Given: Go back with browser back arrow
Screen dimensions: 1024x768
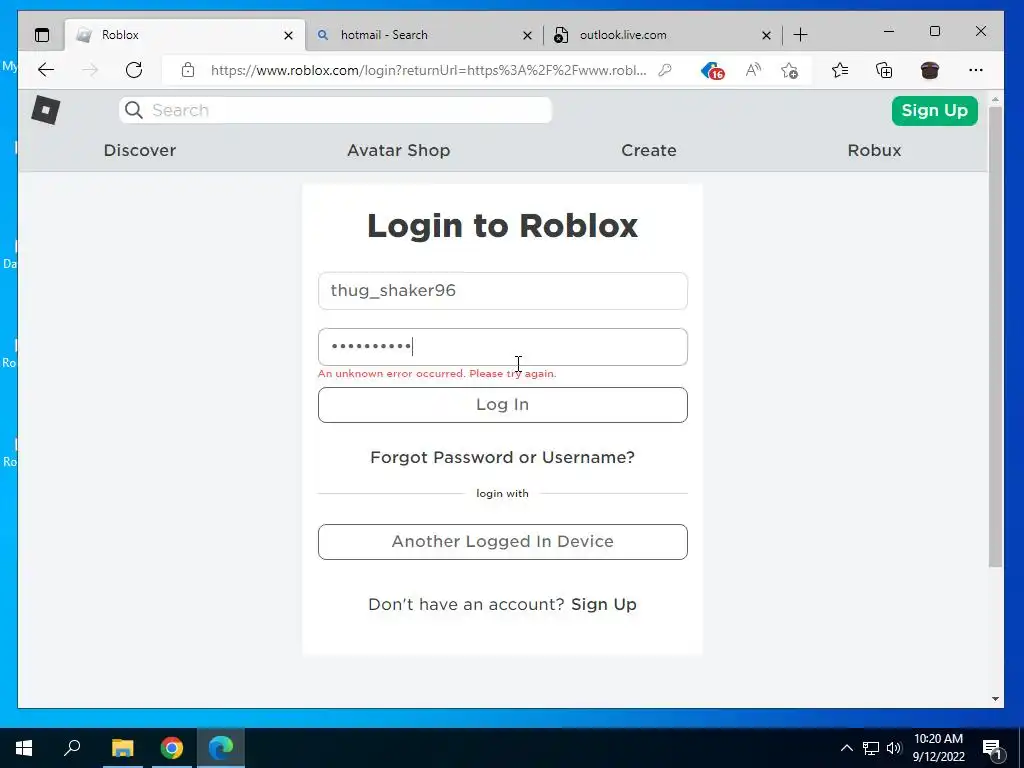Looking at the screenshot, I should tap(46, 70).
